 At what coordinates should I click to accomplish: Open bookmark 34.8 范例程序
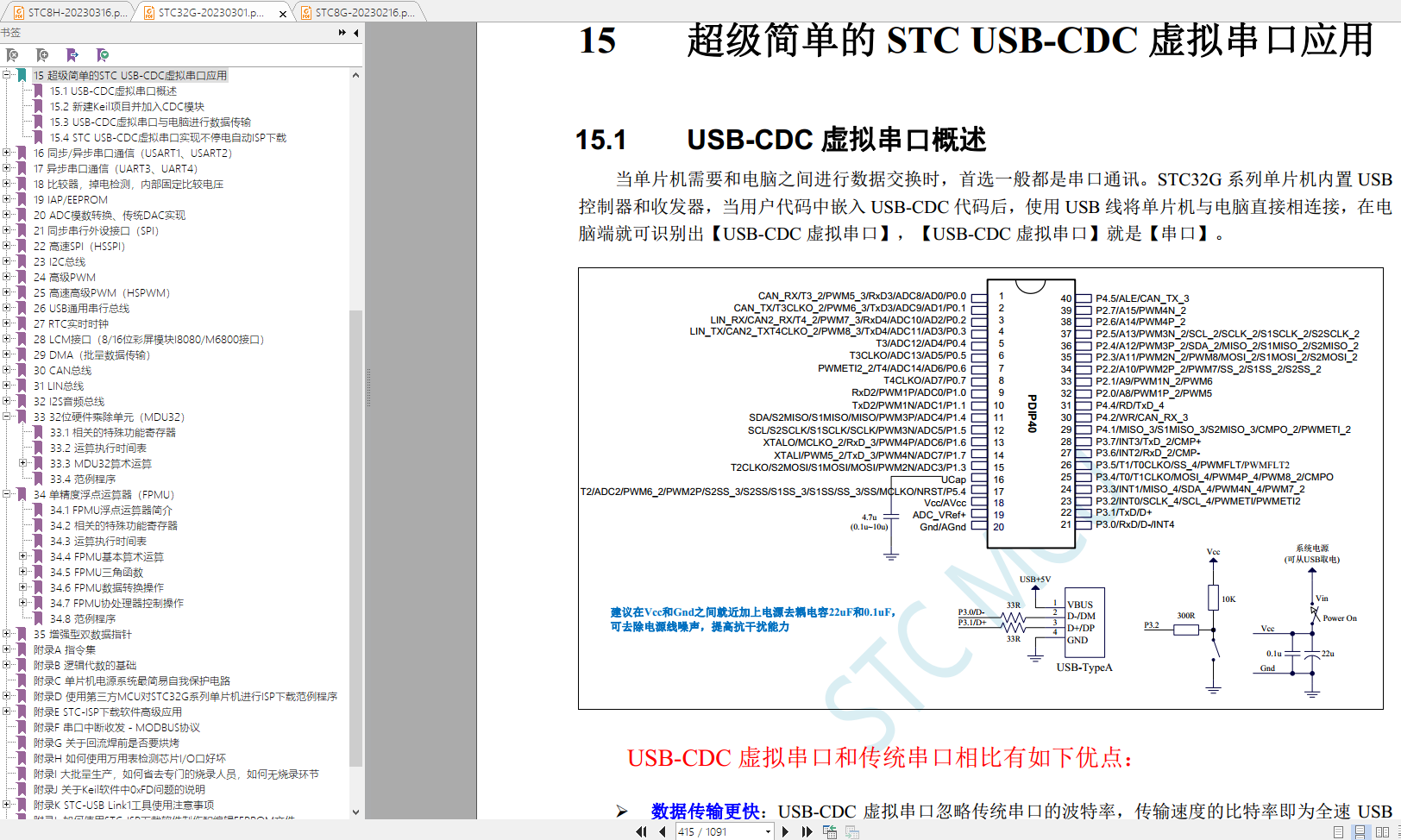[82, 619]
